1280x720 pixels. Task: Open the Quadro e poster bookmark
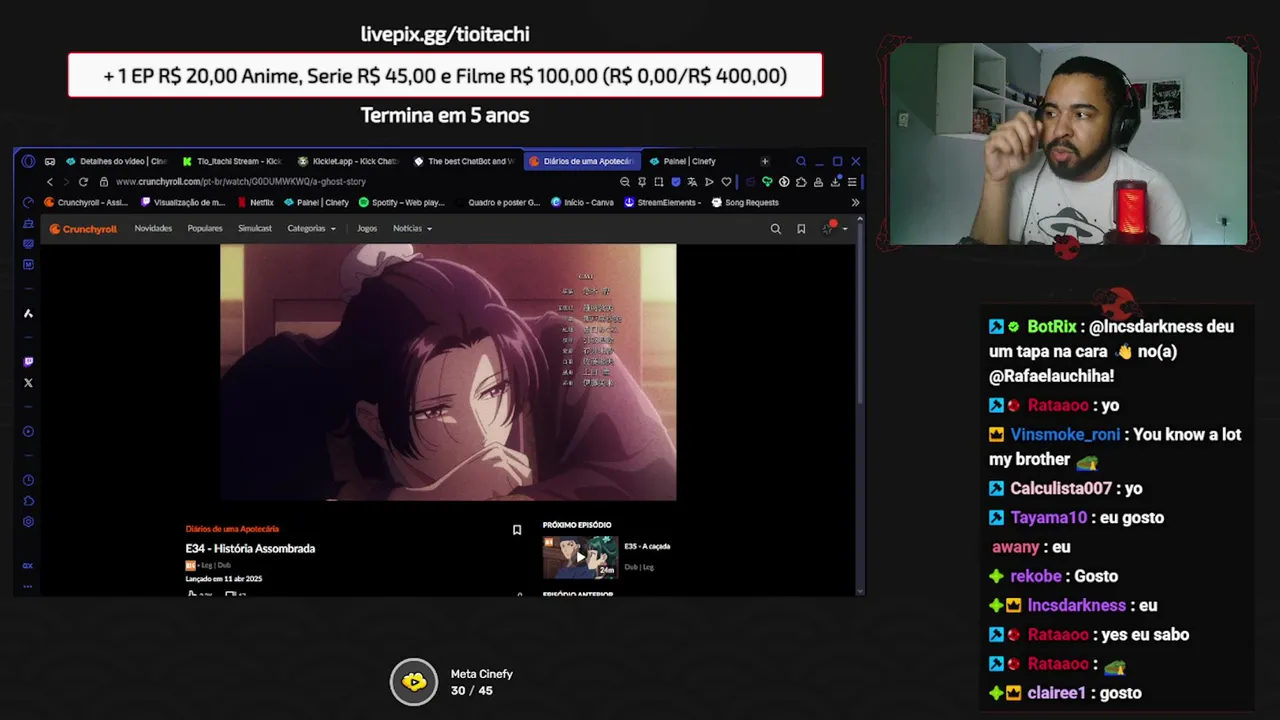[497, 202]
